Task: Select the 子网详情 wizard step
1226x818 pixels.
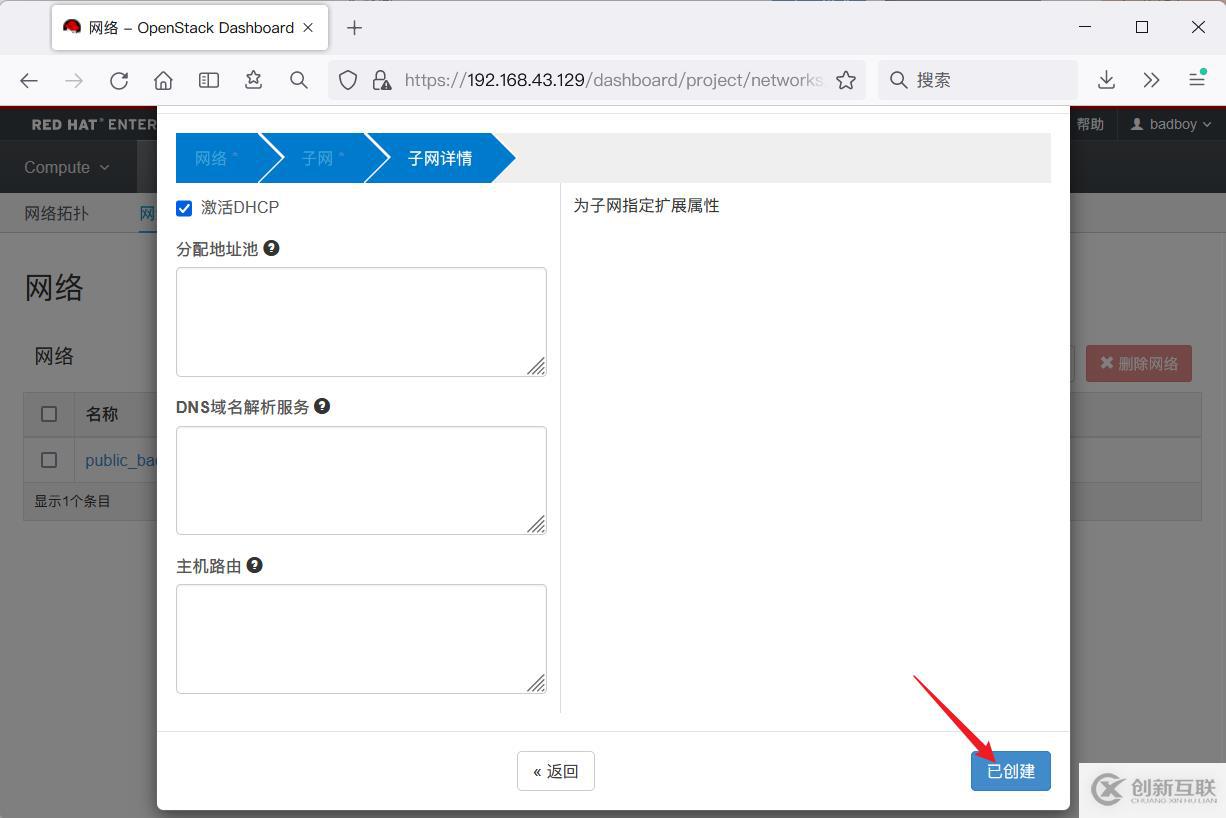Action: [x=440, y=158]
